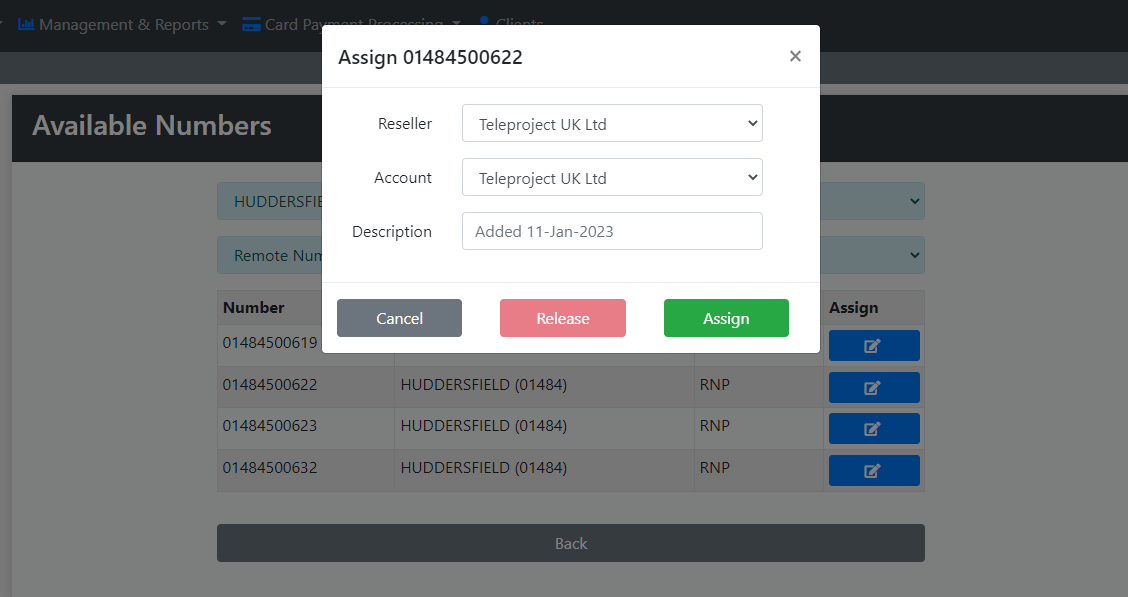1128x597 pixels.
Task: Click HUDDERSFIELD (01484) in 01484500622 row
Action: [x=483, y=385]
